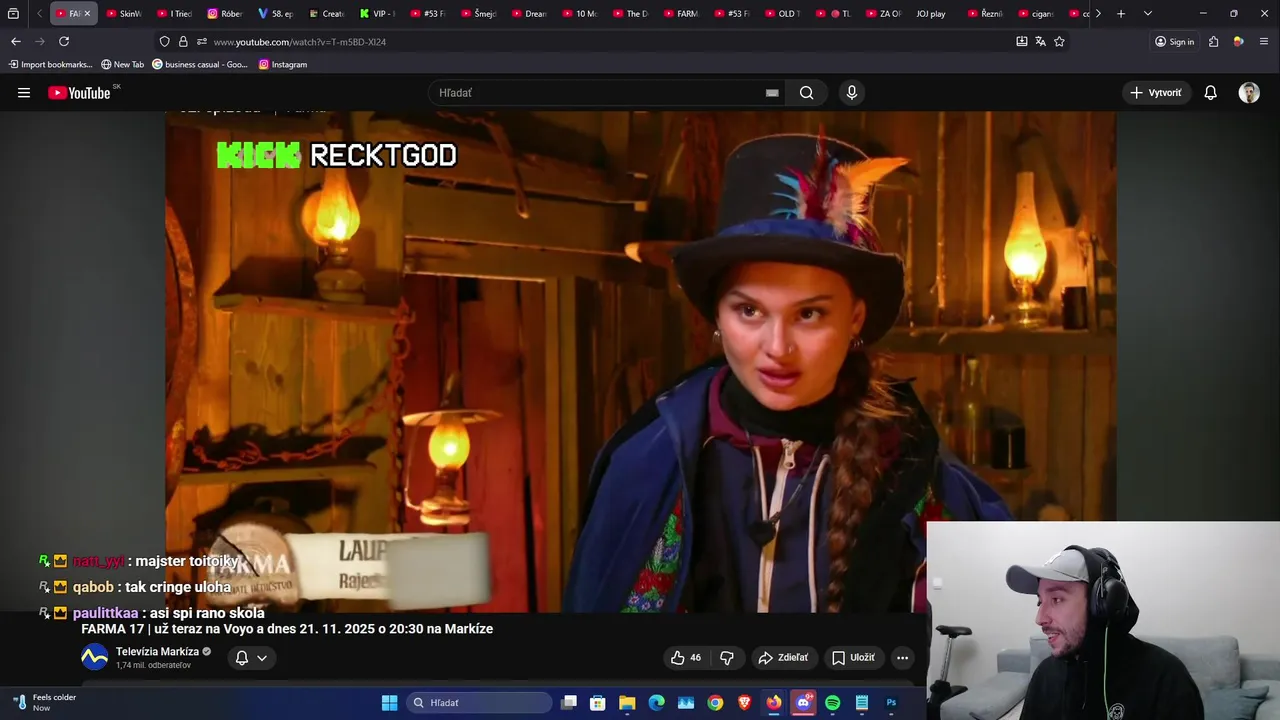Open Microsoft Store from the taskbar
Viewport: 1280px width, 720px height.
point(598,703)
